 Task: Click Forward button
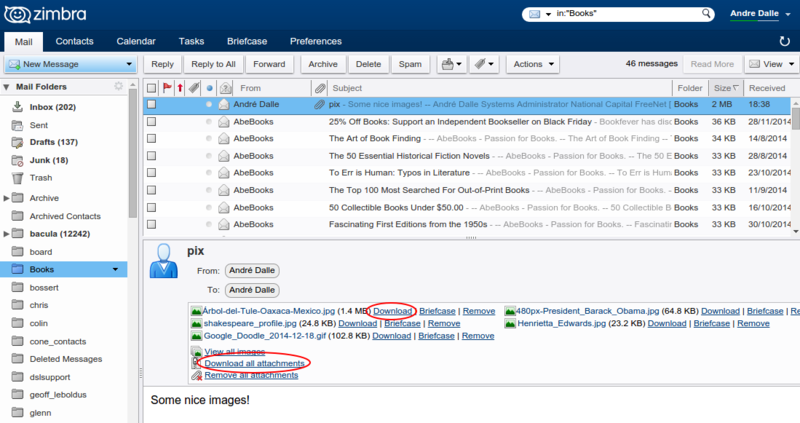tap(269, 64)
